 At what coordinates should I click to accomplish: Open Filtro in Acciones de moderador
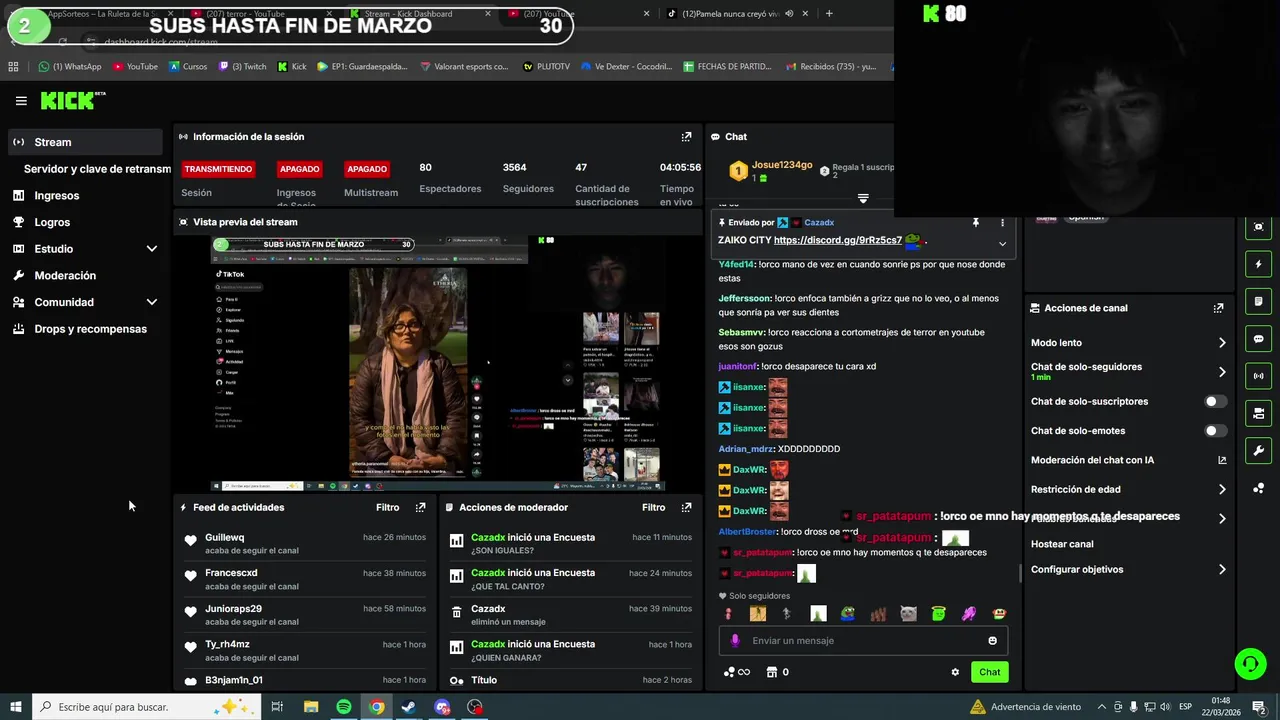click(653, 508)
